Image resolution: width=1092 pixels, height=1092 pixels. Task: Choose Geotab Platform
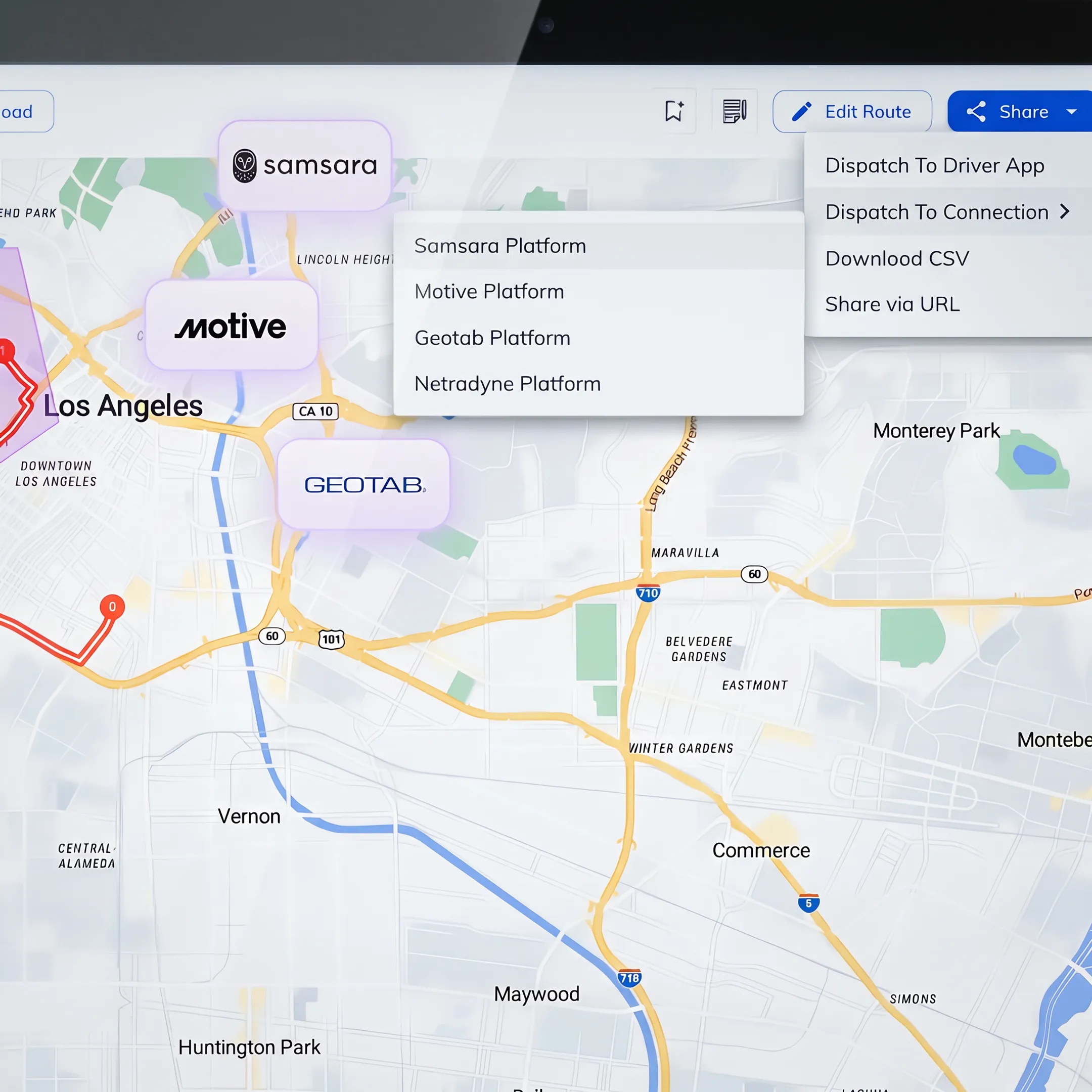point(599,338)
